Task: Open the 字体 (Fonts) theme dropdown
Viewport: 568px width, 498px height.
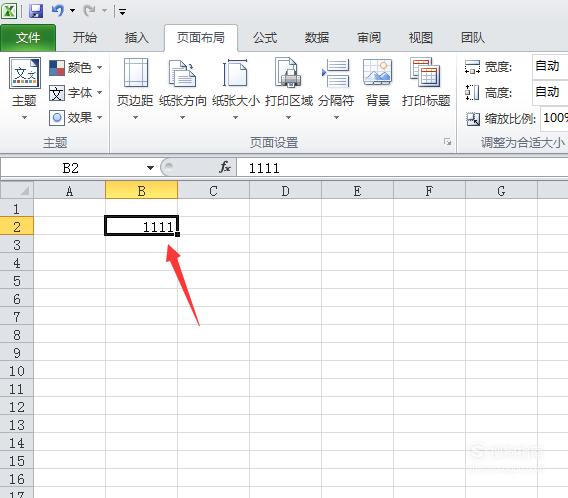Action: pyautogui.click(x=76, y=93)
